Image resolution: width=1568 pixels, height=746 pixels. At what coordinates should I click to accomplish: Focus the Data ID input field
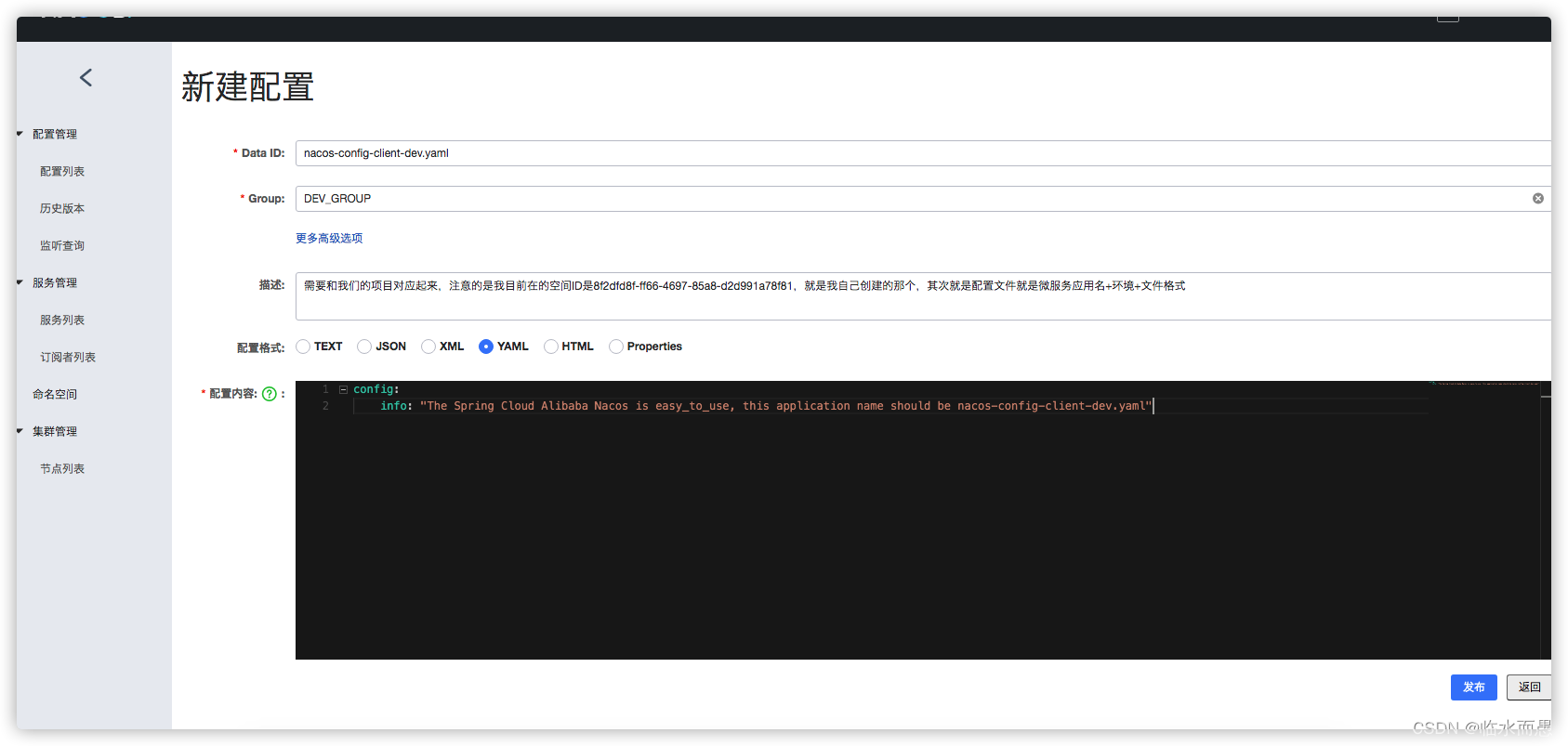(x=923, y=153)
